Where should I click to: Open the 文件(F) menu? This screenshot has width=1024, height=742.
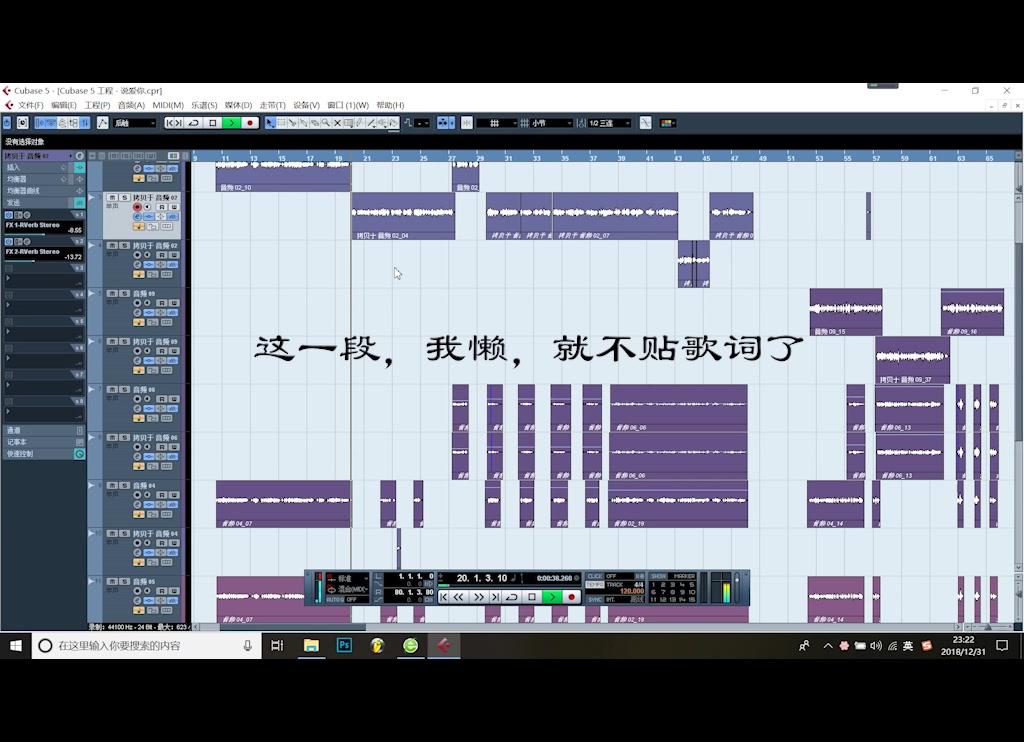(x=29, y=105)
